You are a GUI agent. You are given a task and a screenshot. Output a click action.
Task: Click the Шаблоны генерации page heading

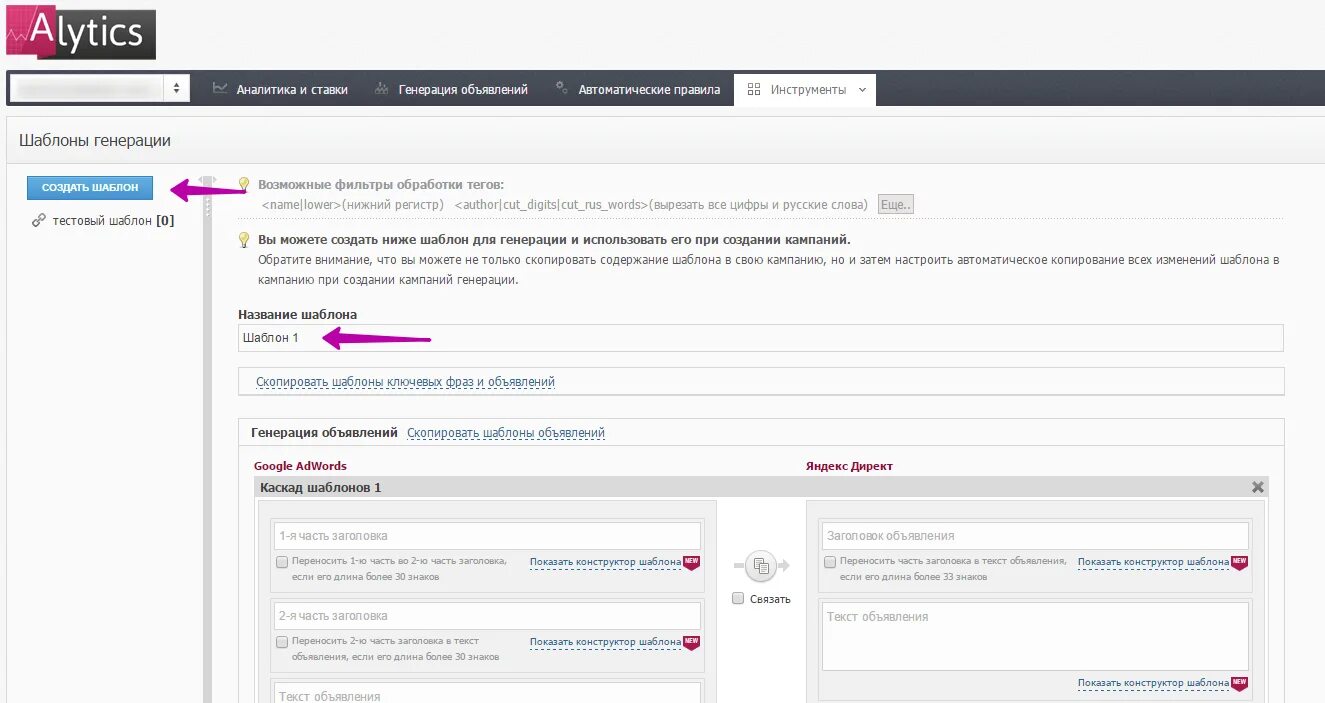(95, 140)
